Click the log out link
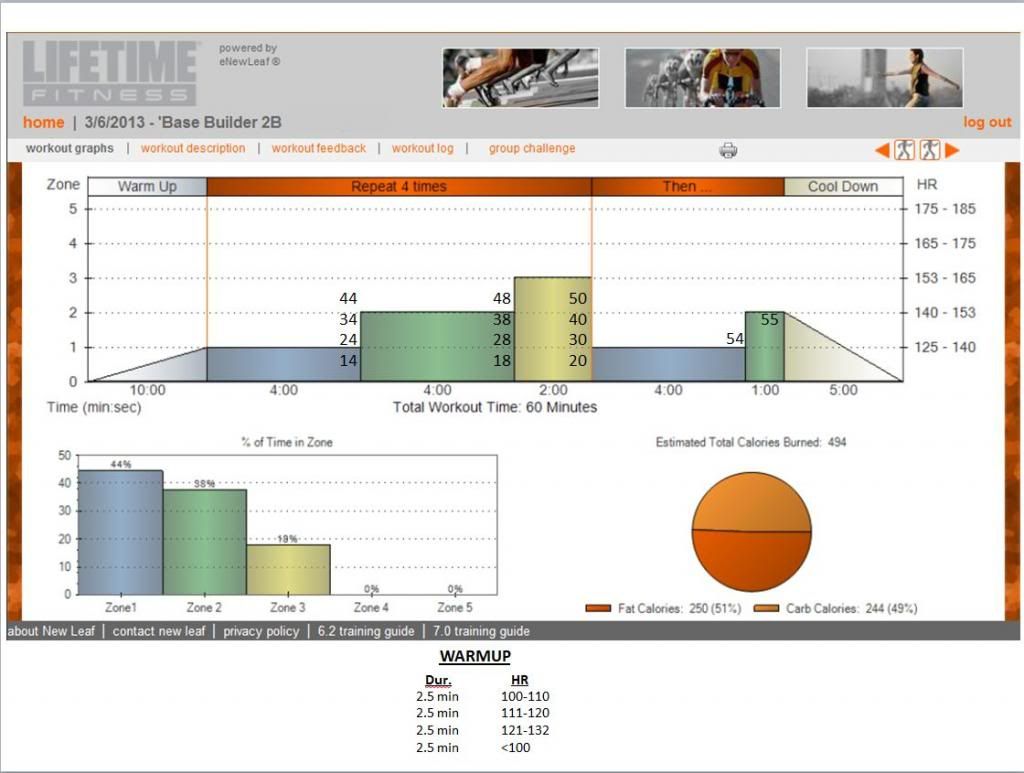The image size is (1024, 773). click(x=987, y=122)
